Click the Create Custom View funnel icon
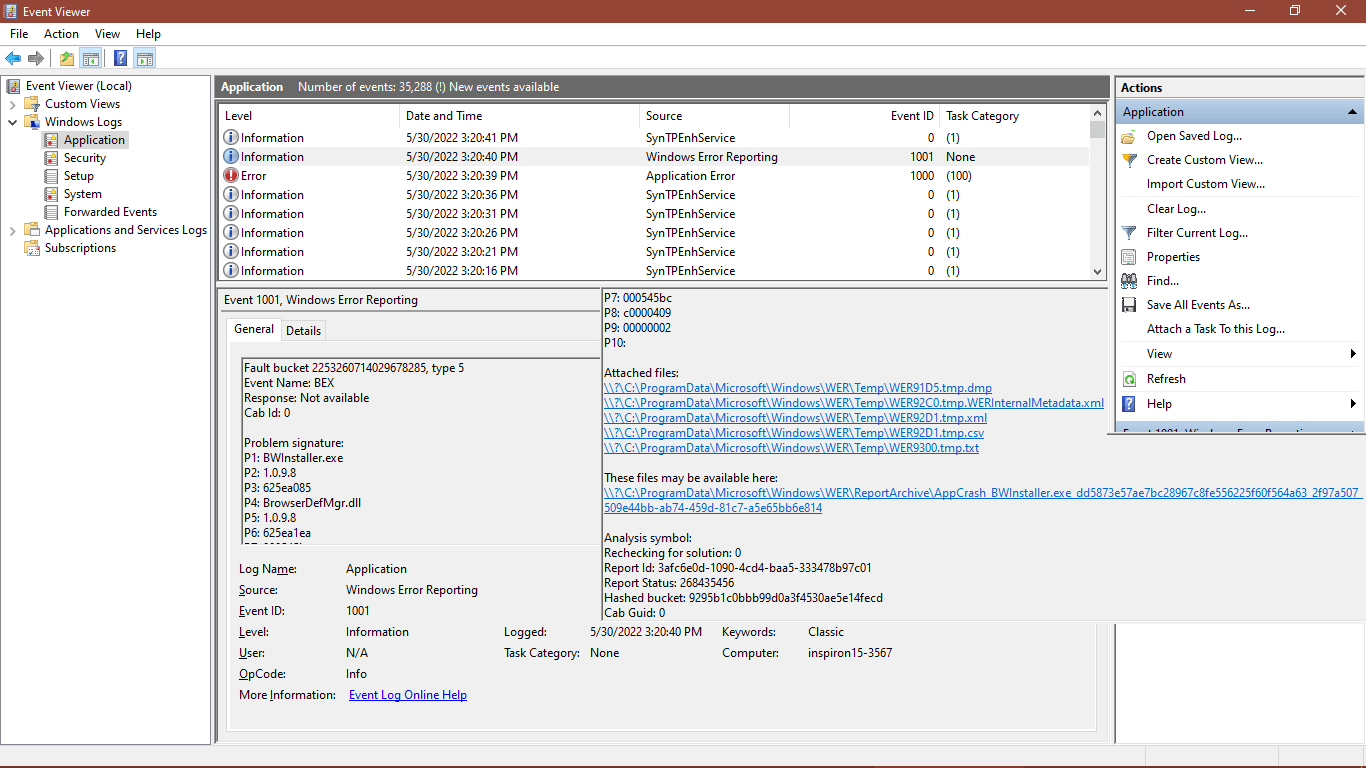1366x768 pixels. tap(1129, 160)
